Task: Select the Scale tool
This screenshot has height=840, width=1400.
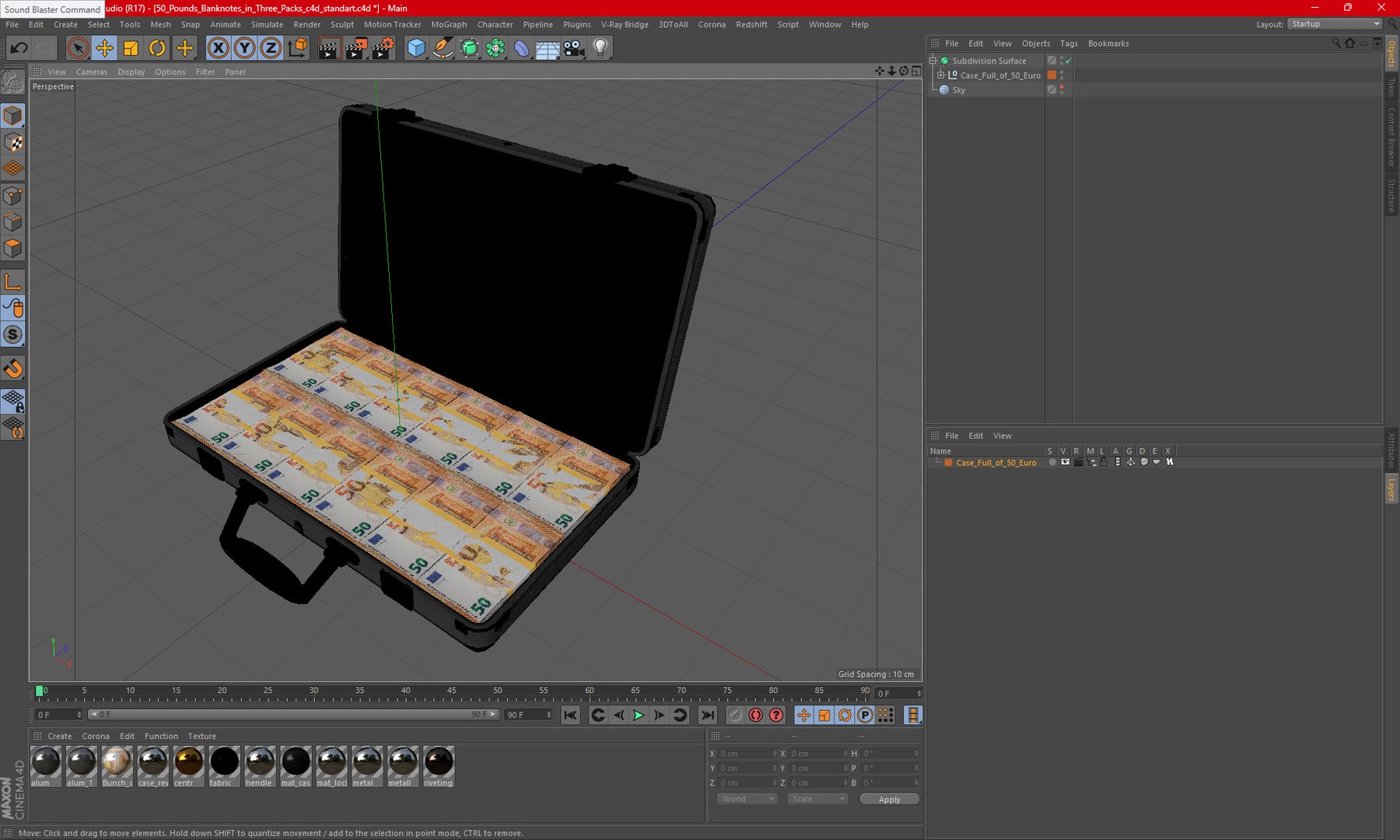Action: pos(131,48)
